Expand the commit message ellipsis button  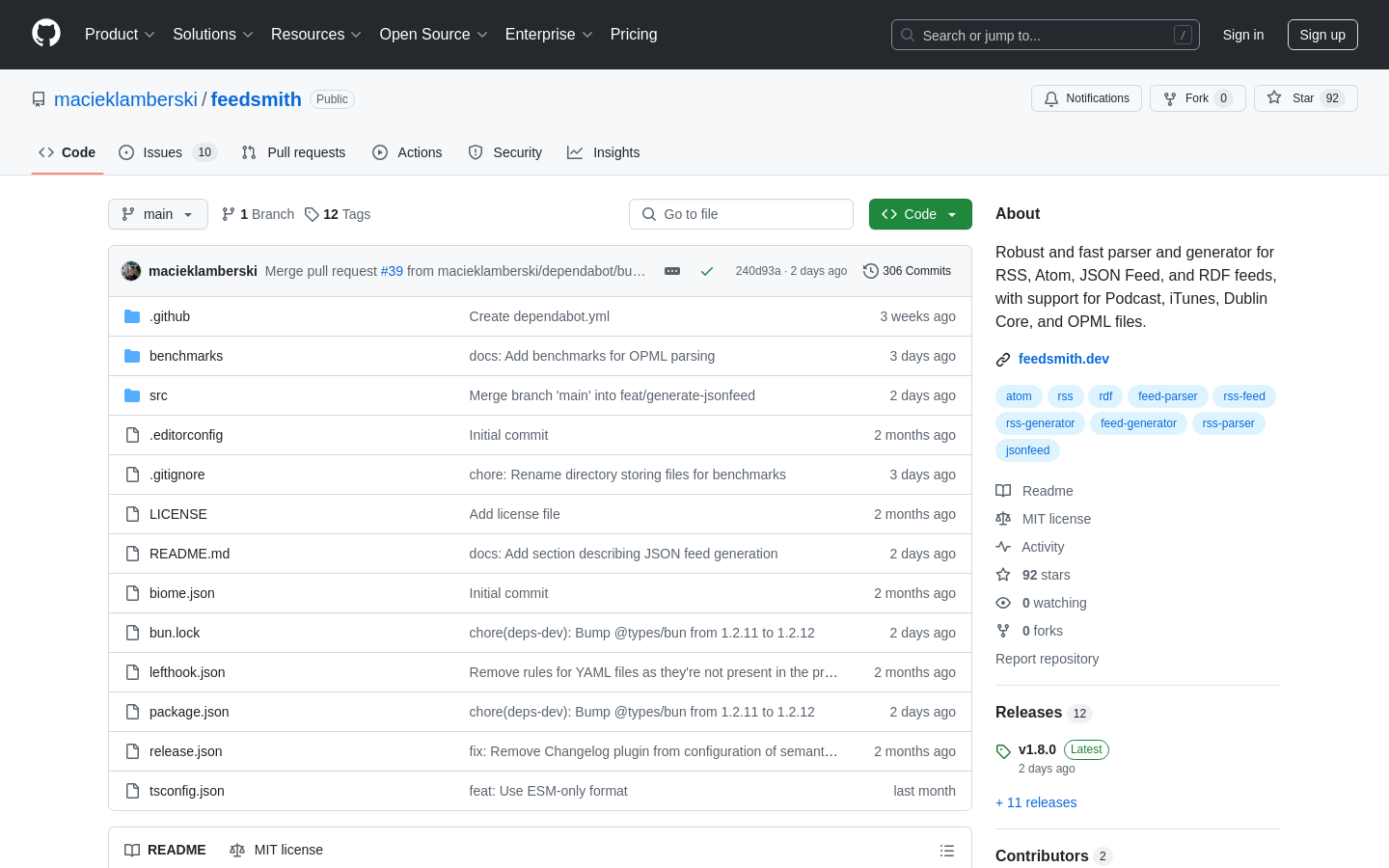click(x=672, y=271)
